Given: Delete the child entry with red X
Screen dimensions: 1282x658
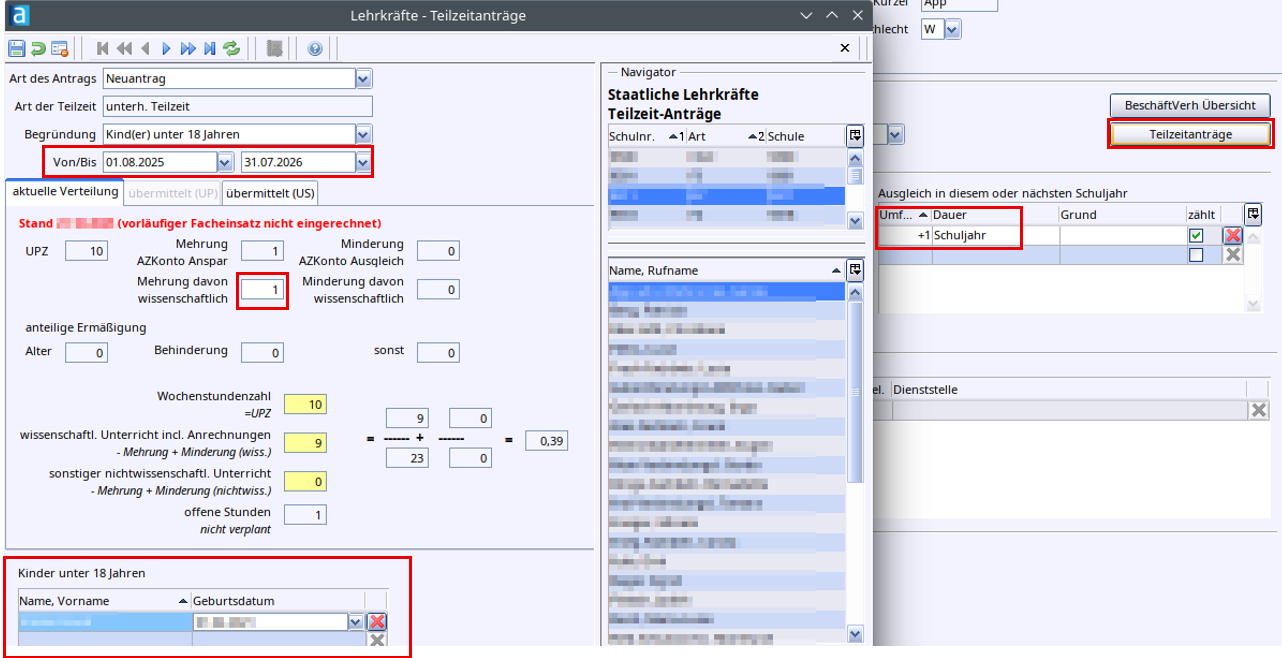Looking at the screenshot, I should 377,622.
